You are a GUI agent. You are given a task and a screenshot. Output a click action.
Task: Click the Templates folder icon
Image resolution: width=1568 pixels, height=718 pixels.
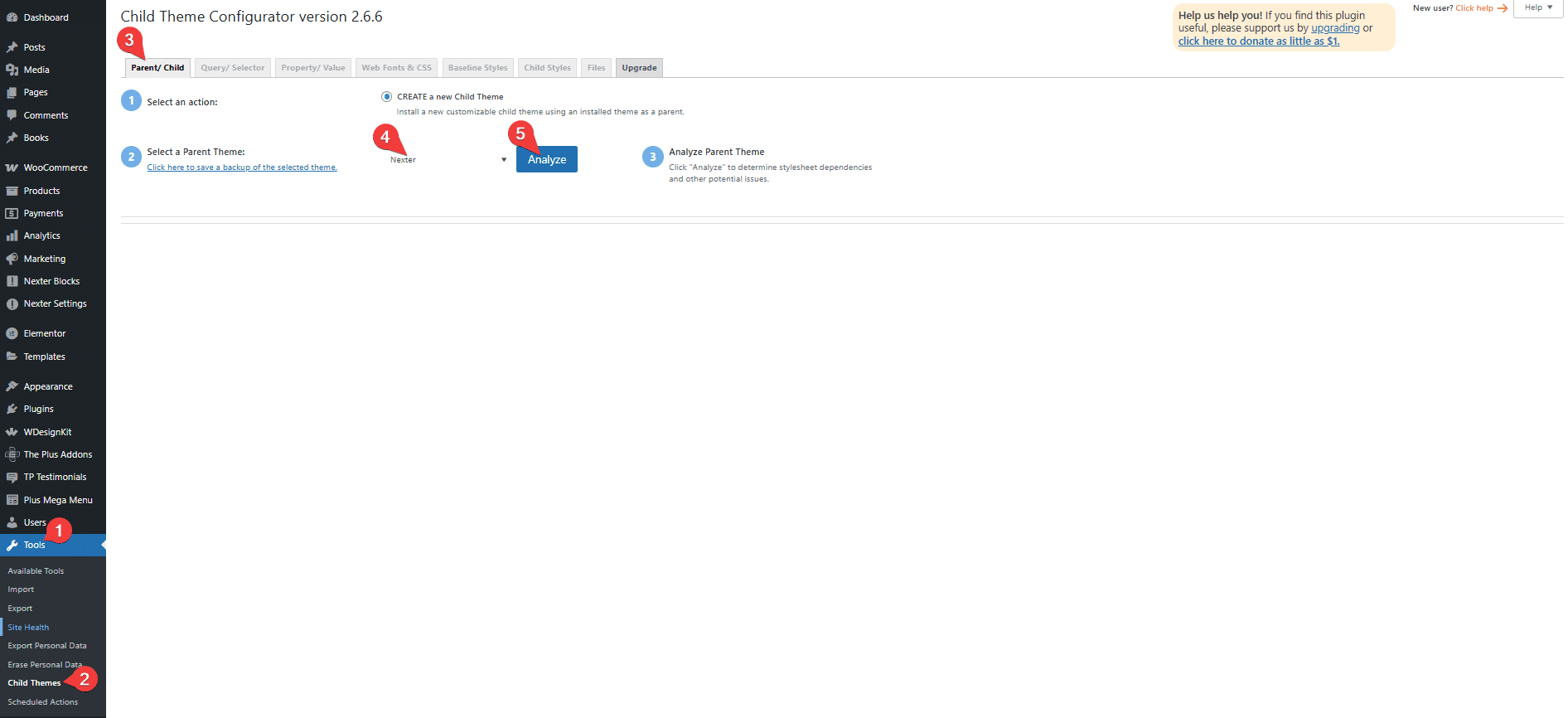click(x=12, y=357)
